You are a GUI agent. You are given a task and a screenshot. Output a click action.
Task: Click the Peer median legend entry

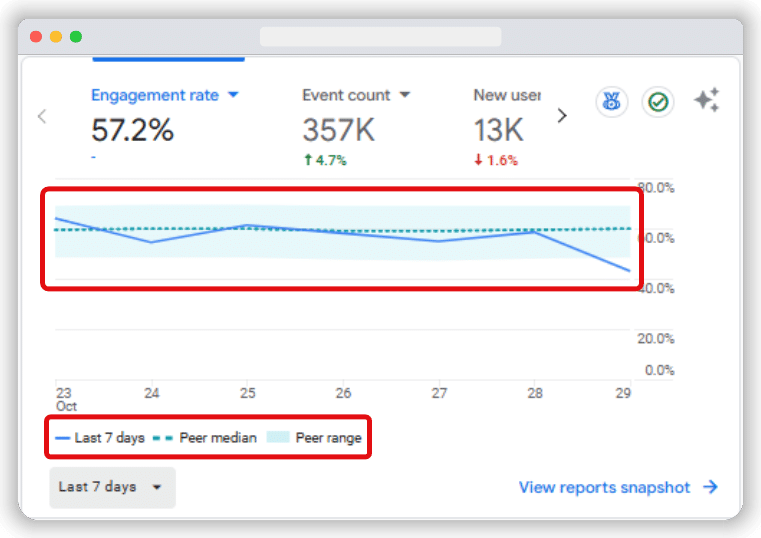pyautogui.click(x=205, y=438)
